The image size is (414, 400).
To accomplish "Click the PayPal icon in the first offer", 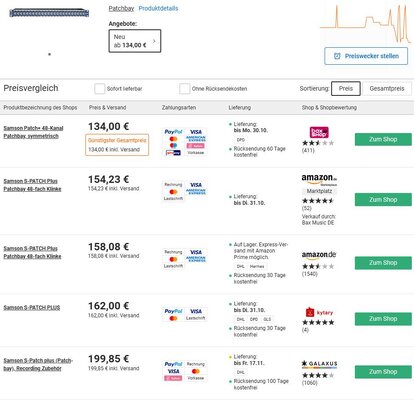I will point(173,132).
